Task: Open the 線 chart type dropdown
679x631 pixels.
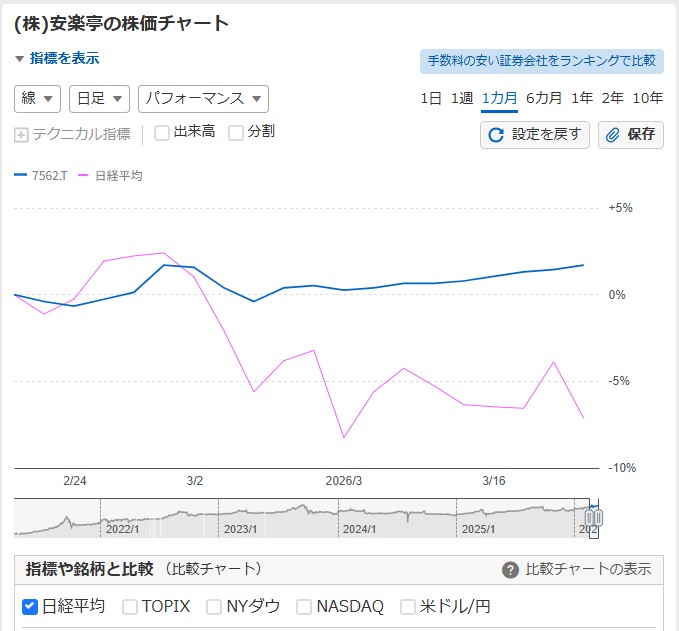Action: click(38, 98)
